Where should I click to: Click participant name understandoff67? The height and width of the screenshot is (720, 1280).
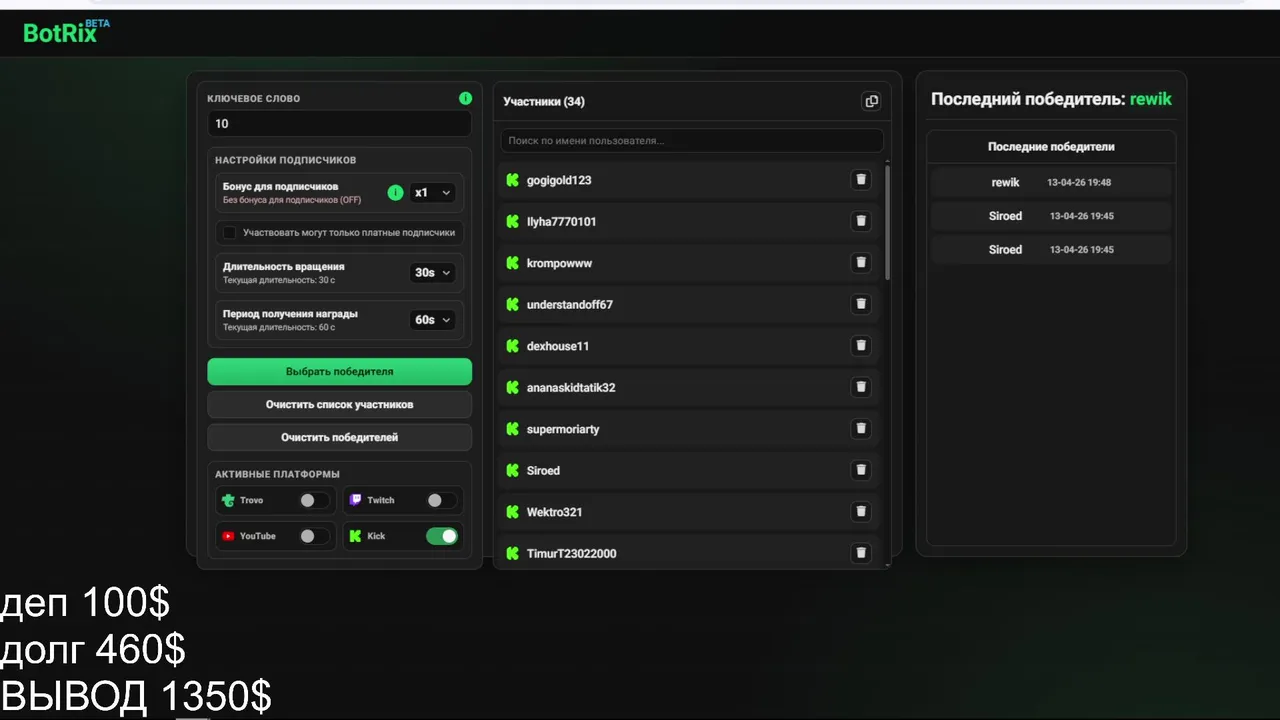[570, 304]
